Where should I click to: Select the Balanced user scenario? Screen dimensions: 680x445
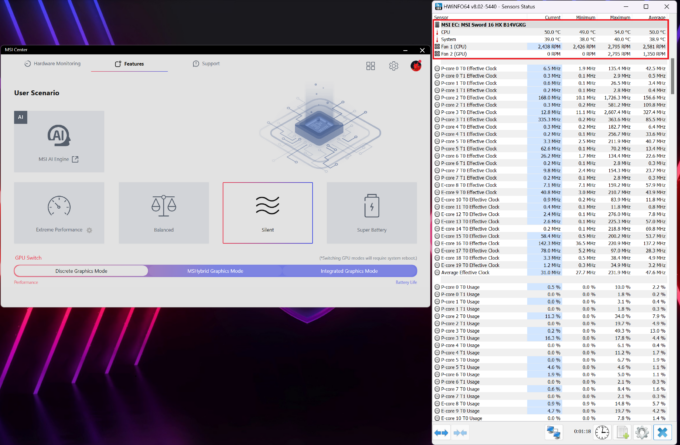click(x=163, y=213)
